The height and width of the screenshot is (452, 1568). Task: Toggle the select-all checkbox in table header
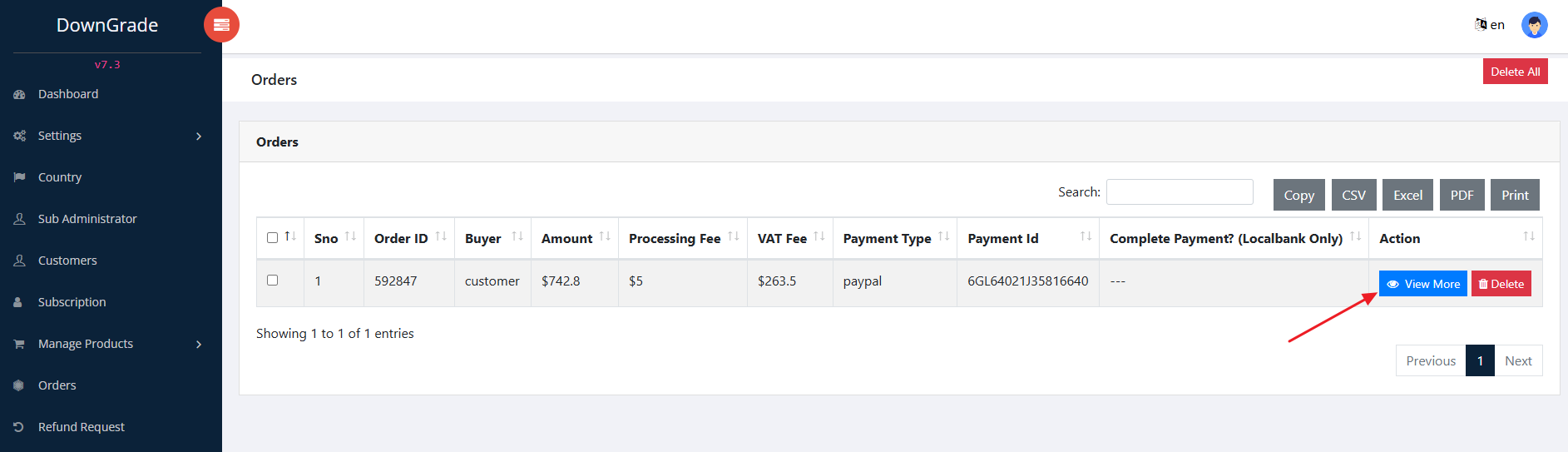272,238
